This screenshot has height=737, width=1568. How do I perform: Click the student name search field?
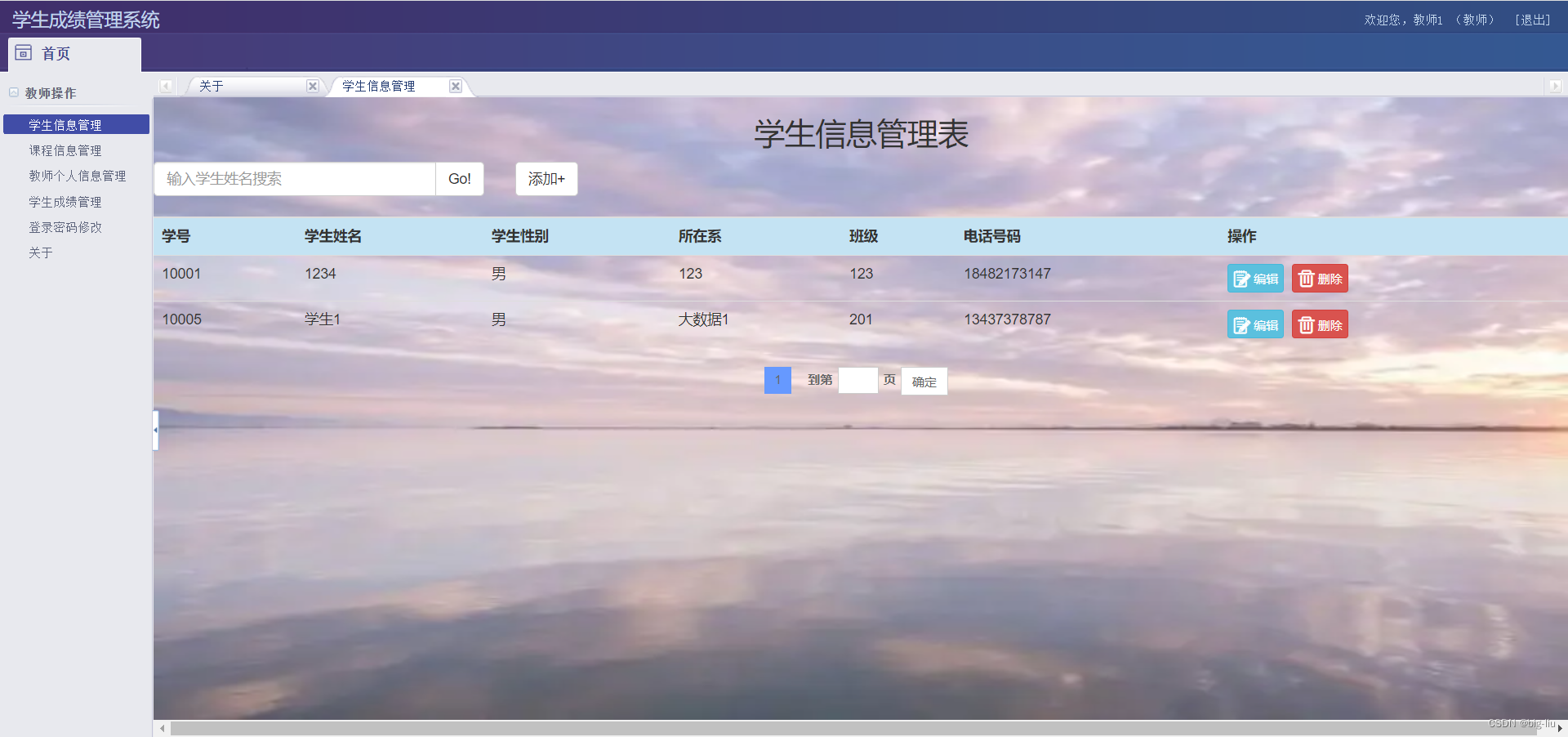click(295, 179)
